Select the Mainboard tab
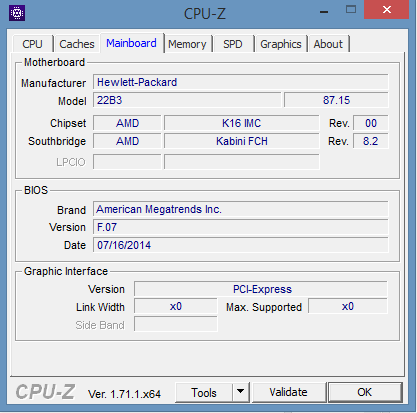The width and height of the screenshot is (417, 413). tap(131, 43)
